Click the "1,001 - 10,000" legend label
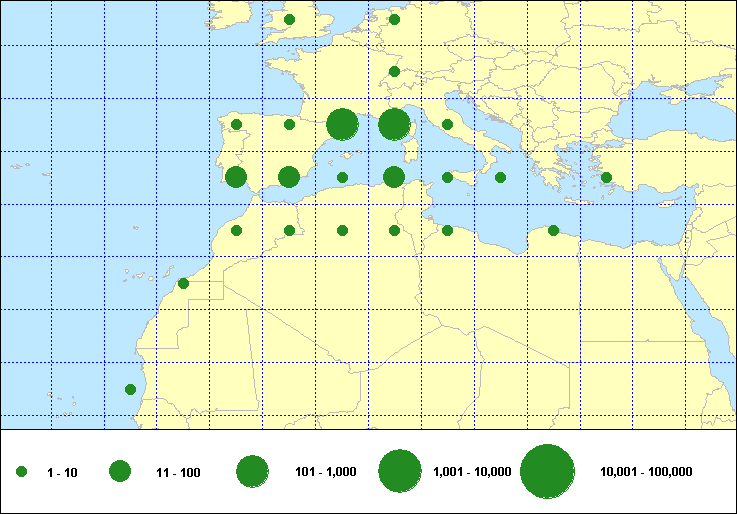The width and height of the screenshot is (737, 514). click(472, 472)
